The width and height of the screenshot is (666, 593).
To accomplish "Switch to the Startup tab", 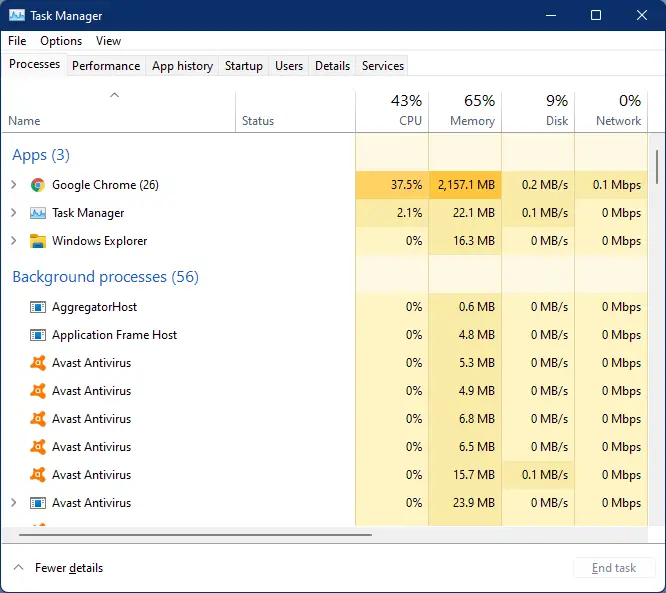I will click(243, 66).
